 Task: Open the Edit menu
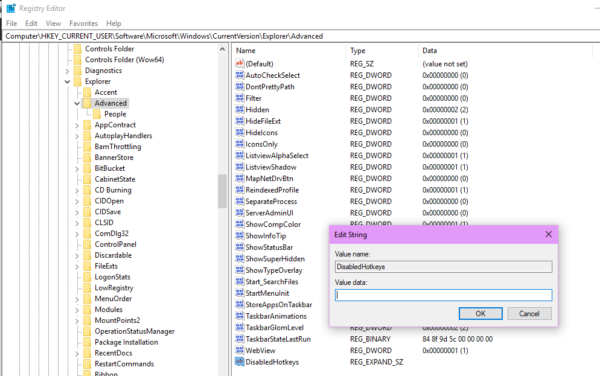pyautogui.click(x=31, y=23)
